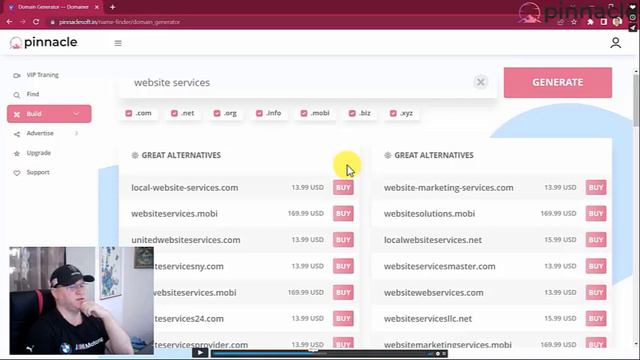Select local-website-services.com domain text
The image size is (640, 360).
tap(184, 188)
